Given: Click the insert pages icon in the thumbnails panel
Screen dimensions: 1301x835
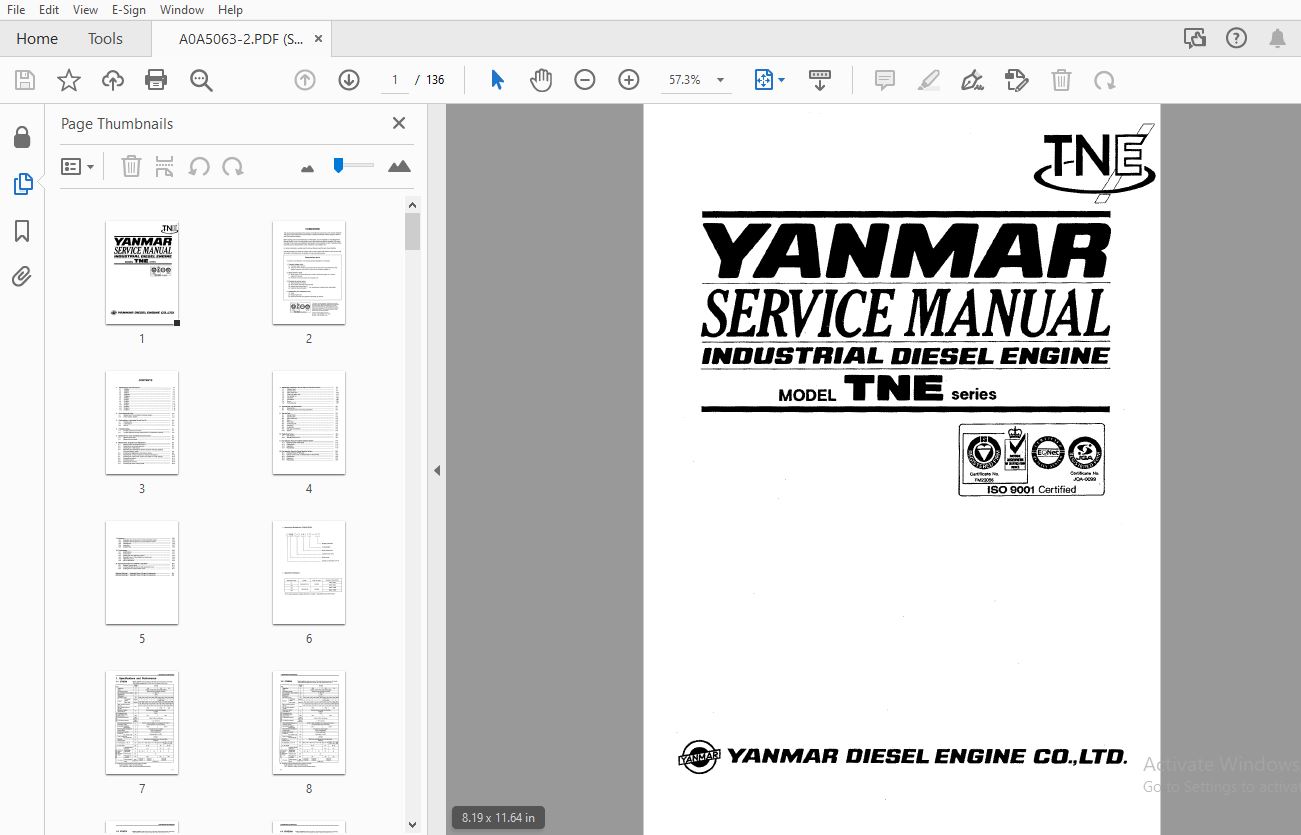Looking at the screenshot, I should coord(165,167).
